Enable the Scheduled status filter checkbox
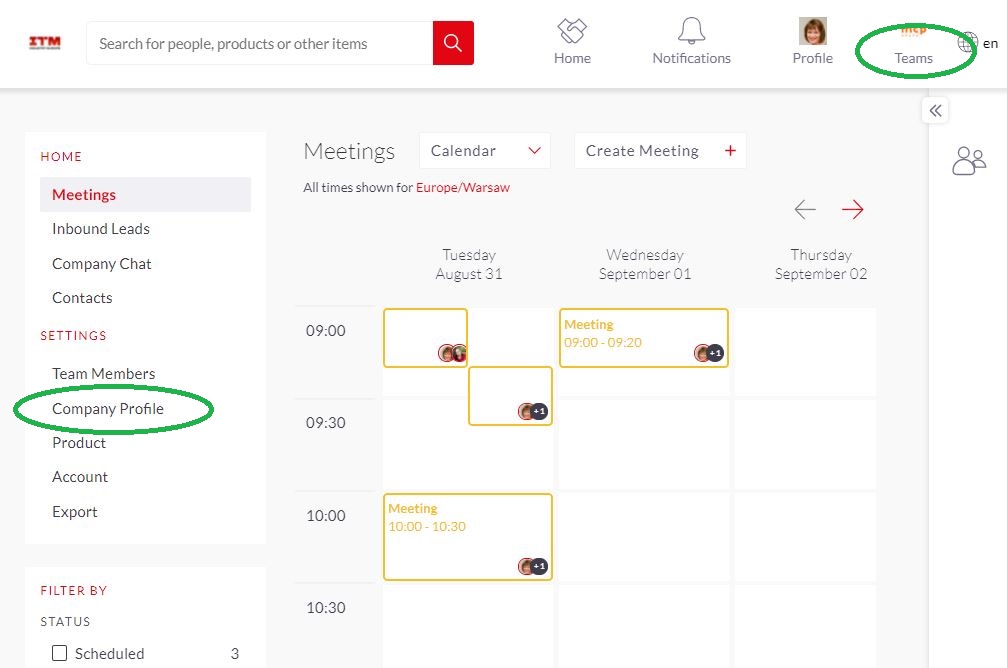 click(x=60, y=653)
